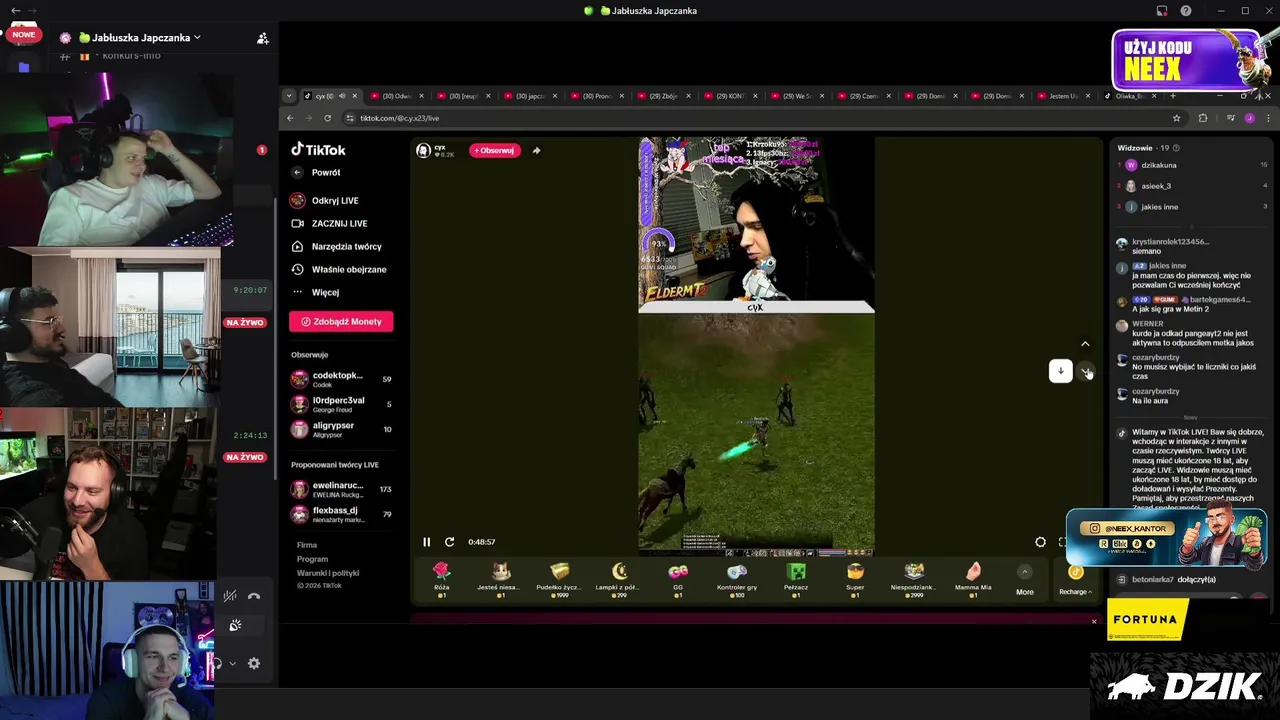Screen dimensions: 1280x720
Task: Jump to the newest chat messages
Action: tap(1061, 371)
